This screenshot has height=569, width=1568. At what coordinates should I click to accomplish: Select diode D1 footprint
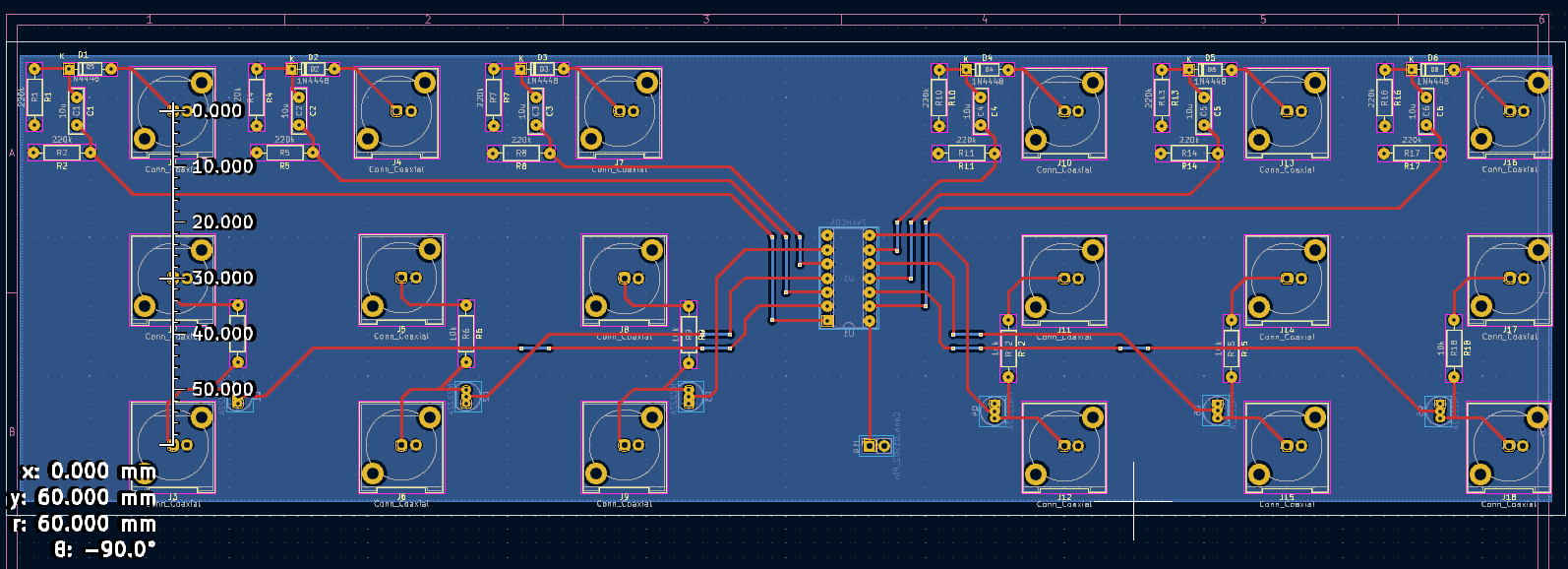pos(90,69)
